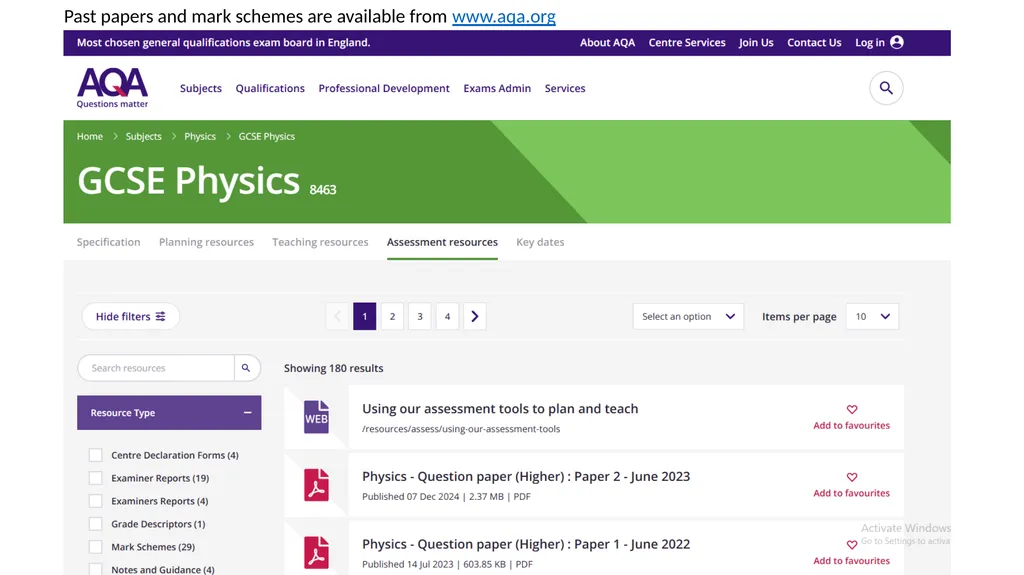Click the Showing 180 results text
The image size is (1024, 575).
coord(334,368)
